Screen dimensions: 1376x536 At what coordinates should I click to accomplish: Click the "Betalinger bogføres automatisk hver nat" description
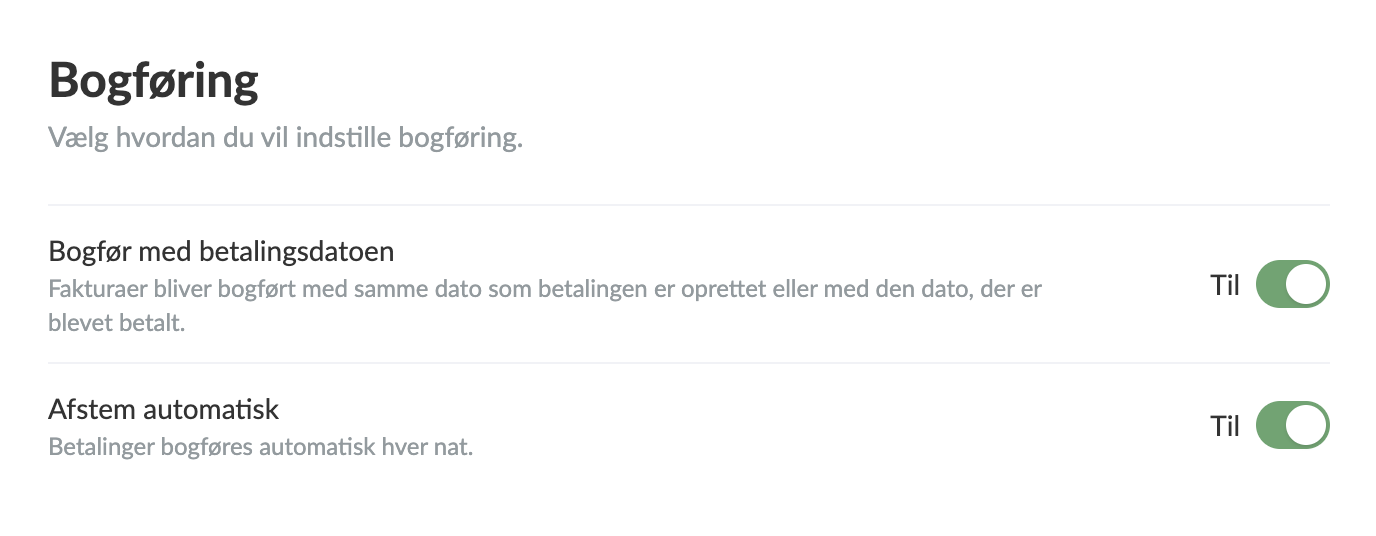coord(260,446)
